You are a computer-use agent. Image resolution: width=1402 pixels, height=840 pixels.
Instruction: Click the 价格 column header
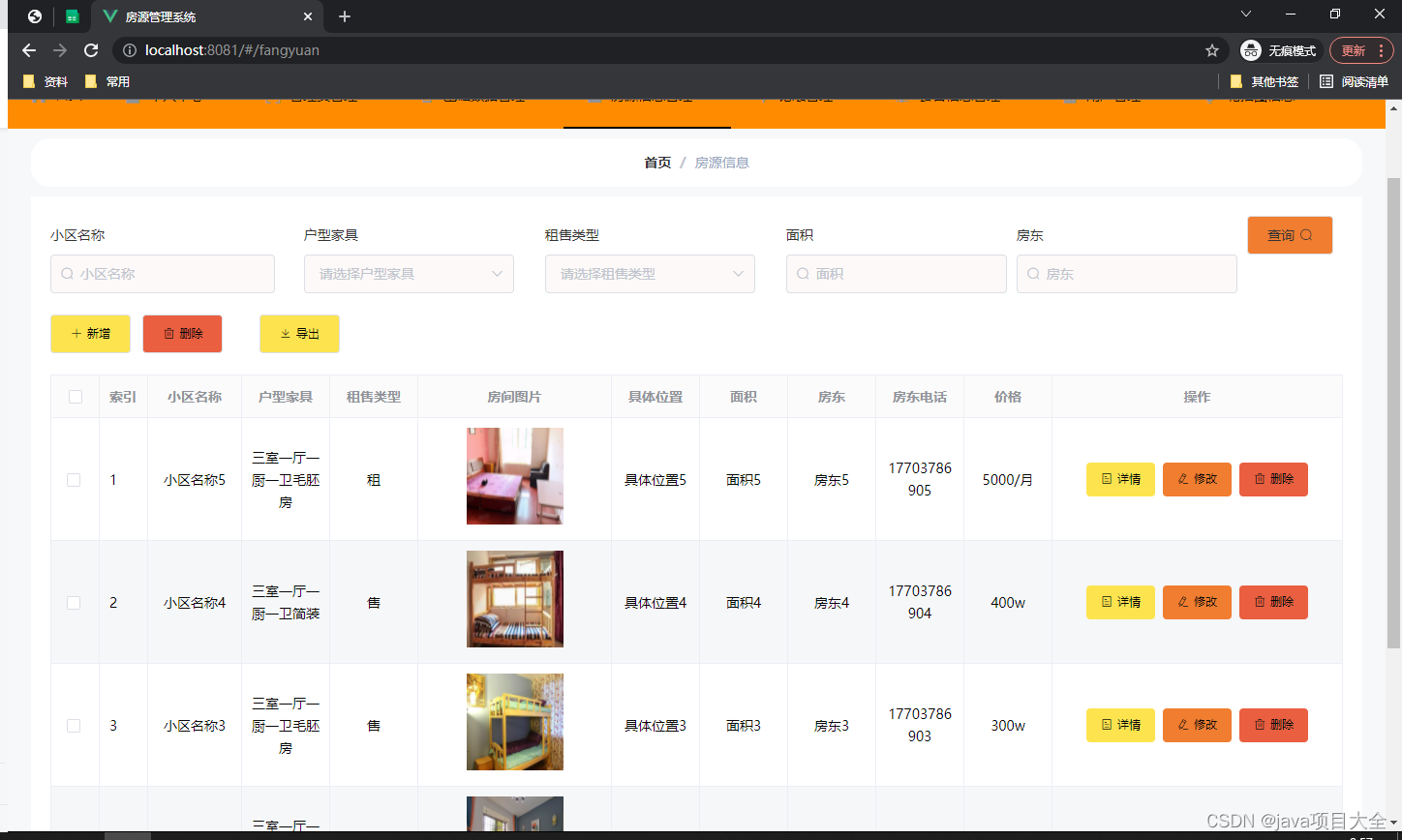click(x=1008, y=397)
